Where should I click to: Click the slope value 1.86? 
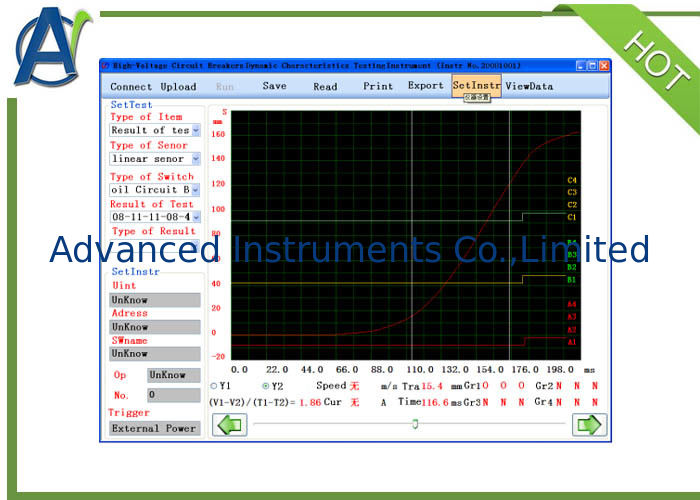tap(310, 403)
